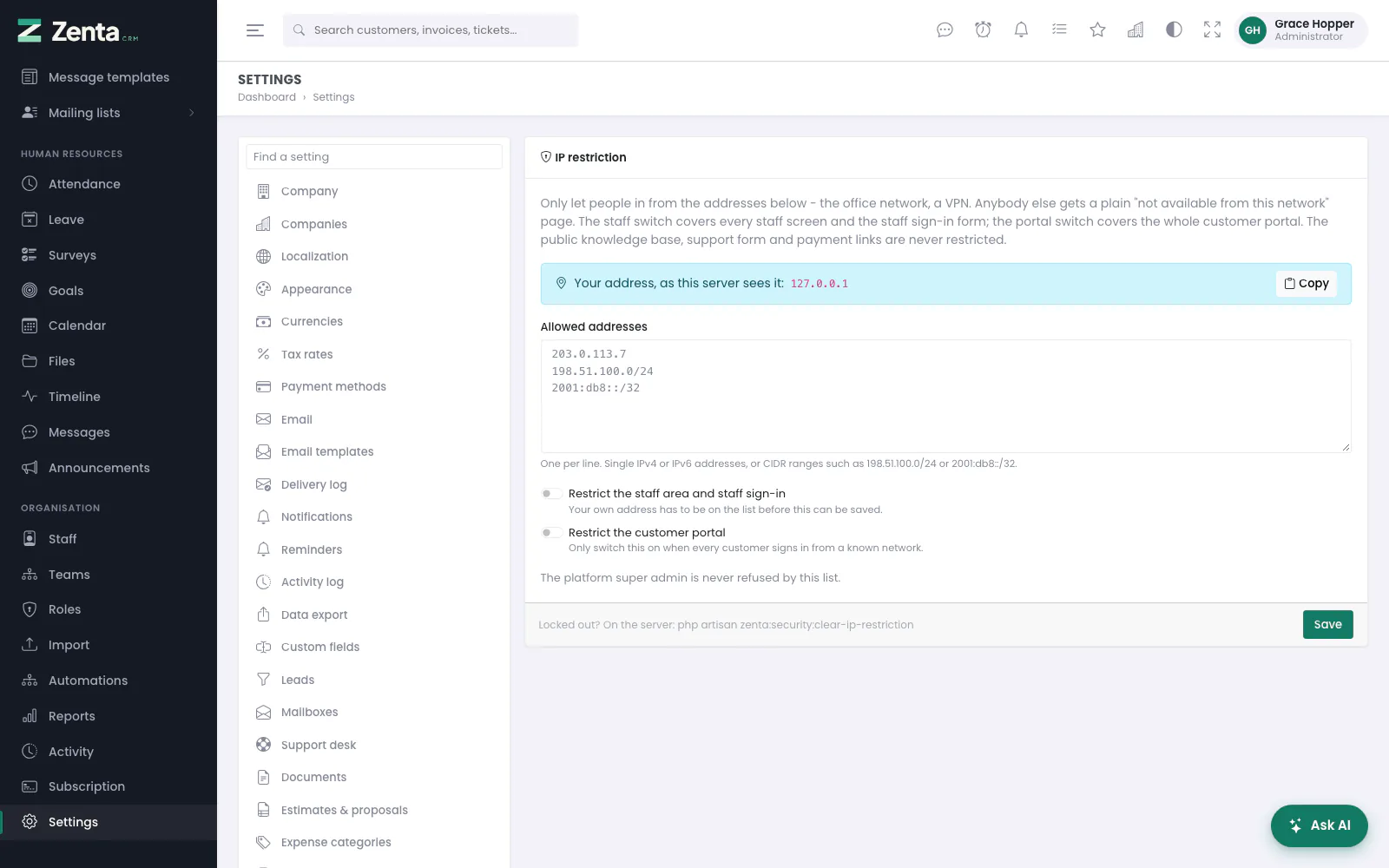Open Tax rates settings section
1389x868 pixels.
pyautogui.click(x=374, y=354)
